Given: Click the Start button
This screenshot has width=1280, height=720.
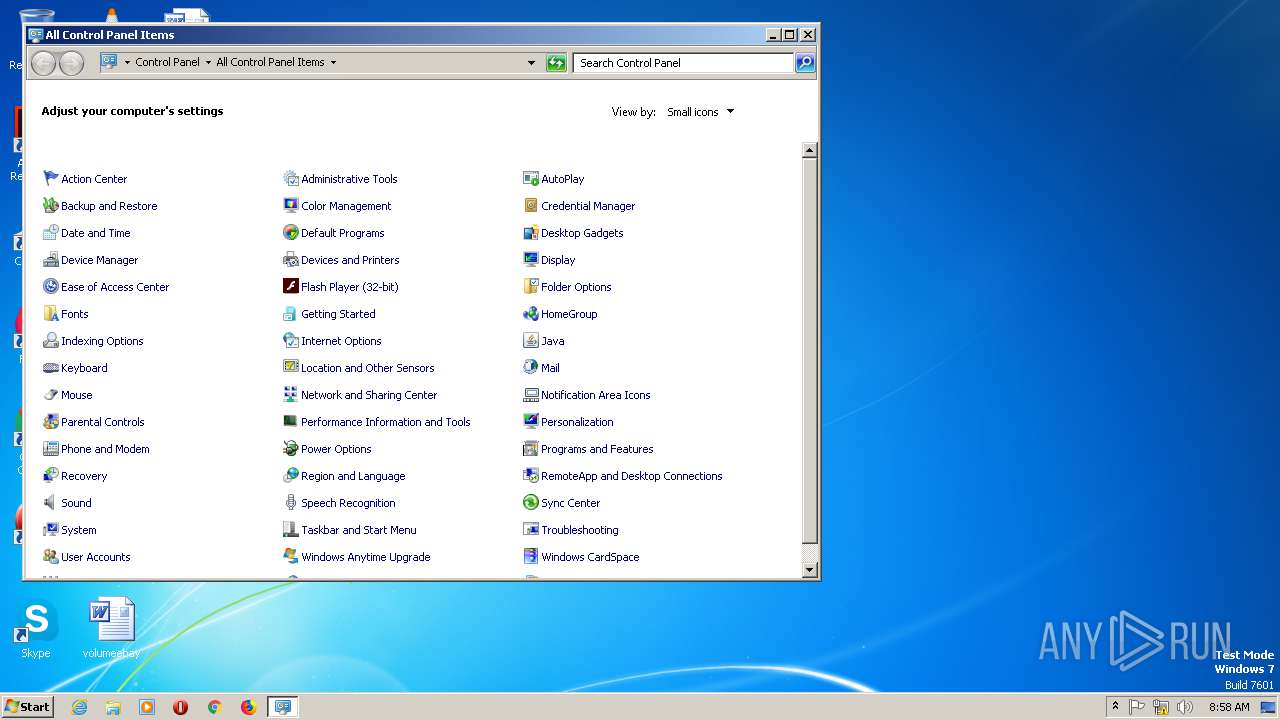Looking at the screenshot, I should [27, 707].
